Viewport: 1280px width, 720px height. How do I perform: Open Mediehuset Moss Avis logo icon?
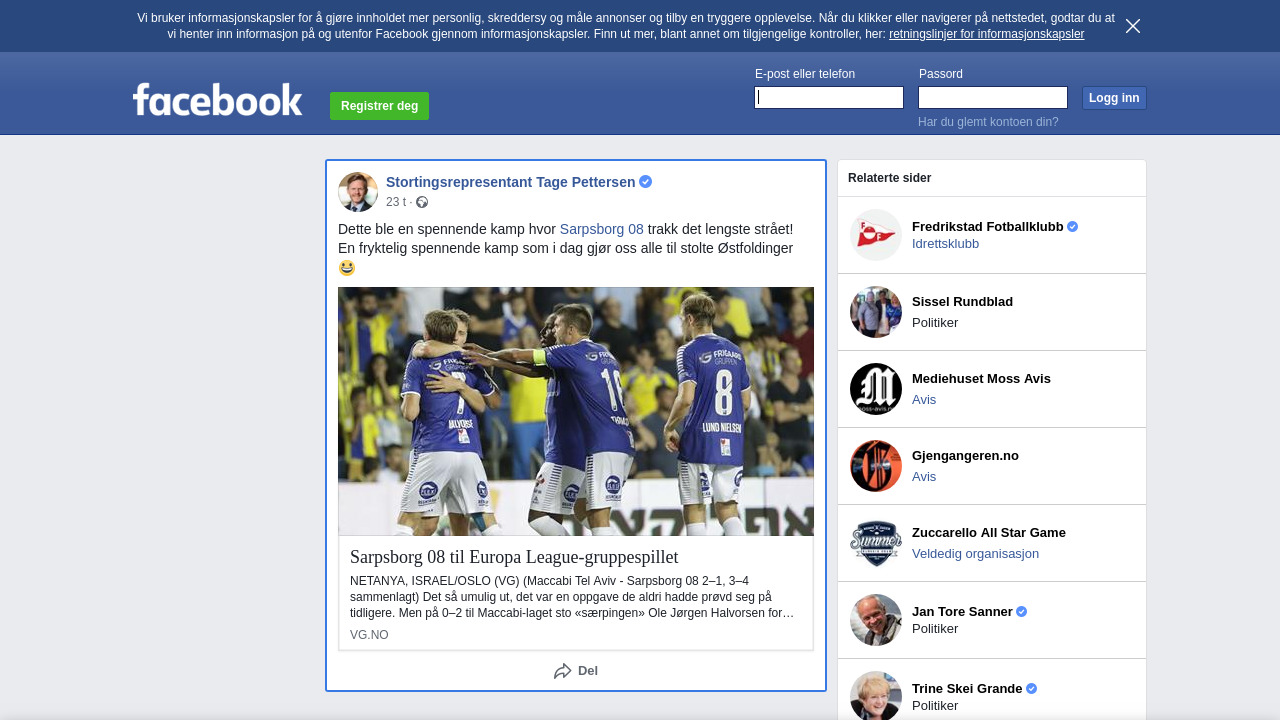point(876,389)
